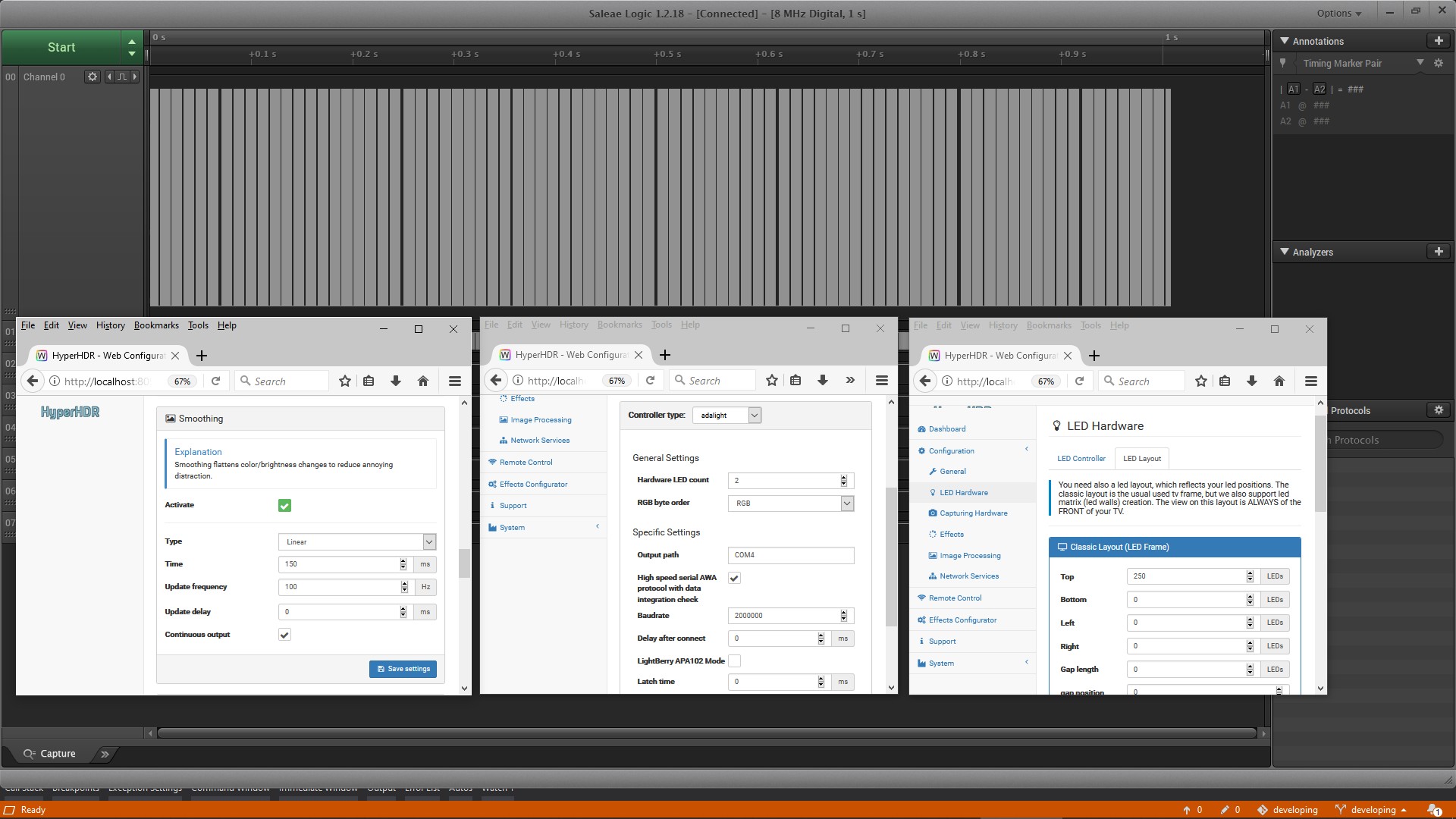Screen dimensions: 1456x819
Task: Open Bookmarks menu in left browser
Action: click(x=156, y=325)
